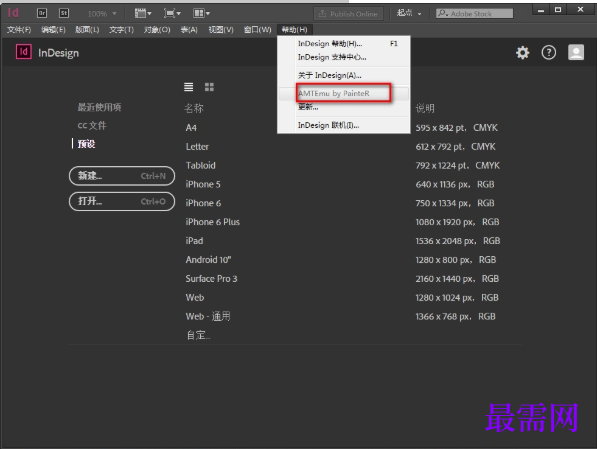The height and width of the screenshot is (449, 597).
Task: Open the arrange documents dropdown
Action: point(201,13)
